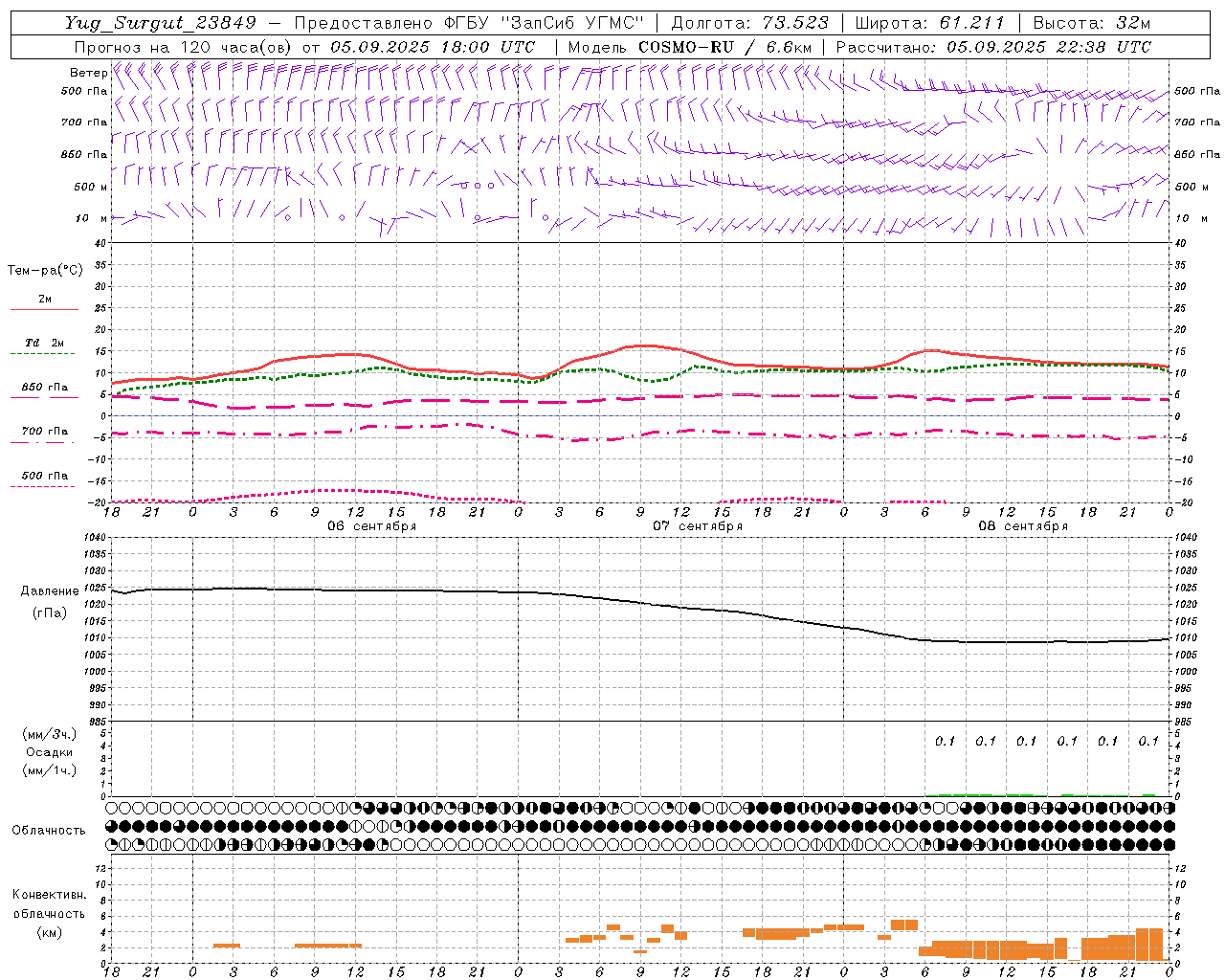The height and width of the screenshot is (980, 1225).
Task: Select the "06 сентября" date label
Action: pos(372,526)
